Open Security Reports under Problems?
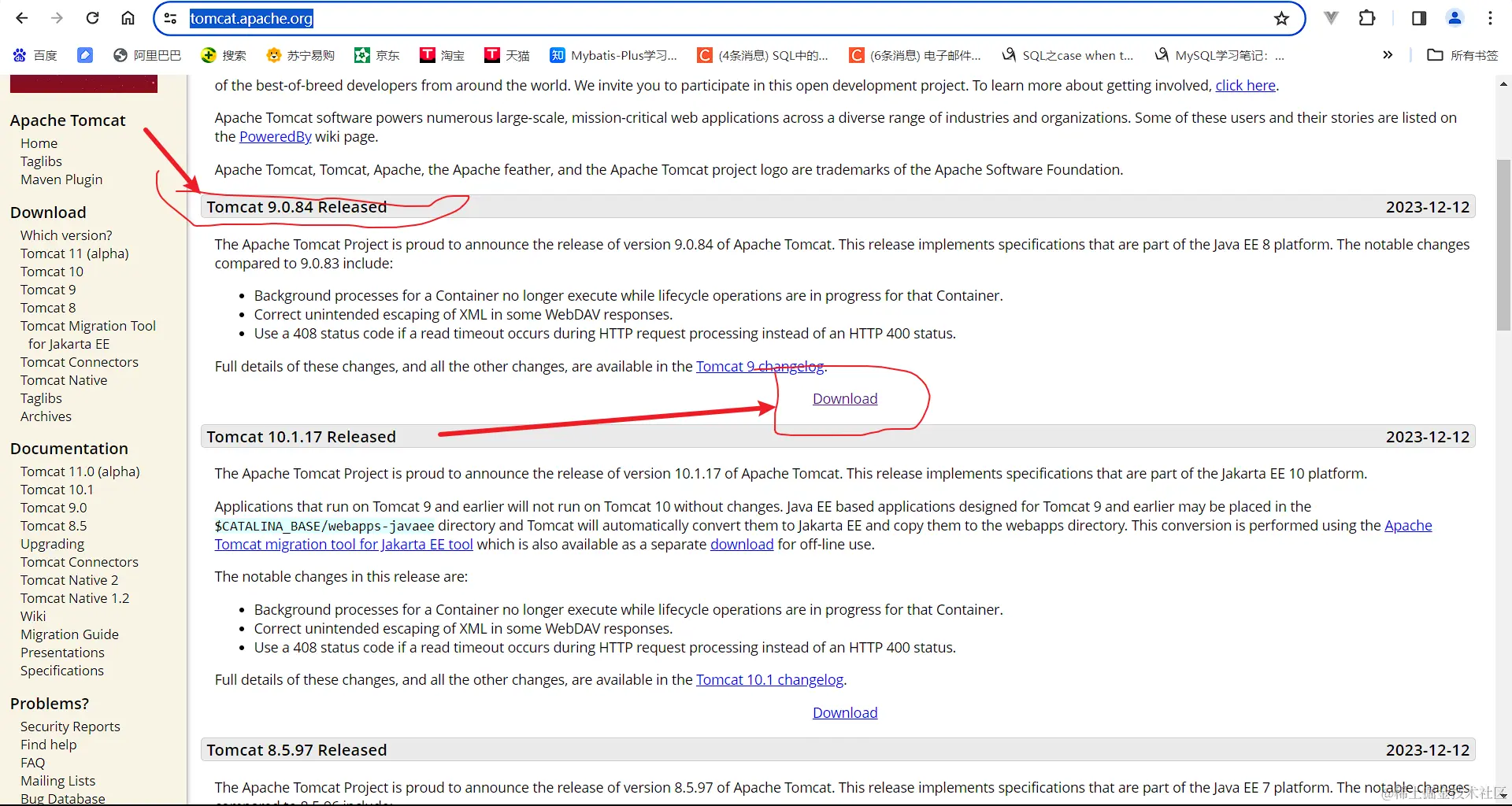Screen dimensions: 1512x806 (x=70, y=727)
